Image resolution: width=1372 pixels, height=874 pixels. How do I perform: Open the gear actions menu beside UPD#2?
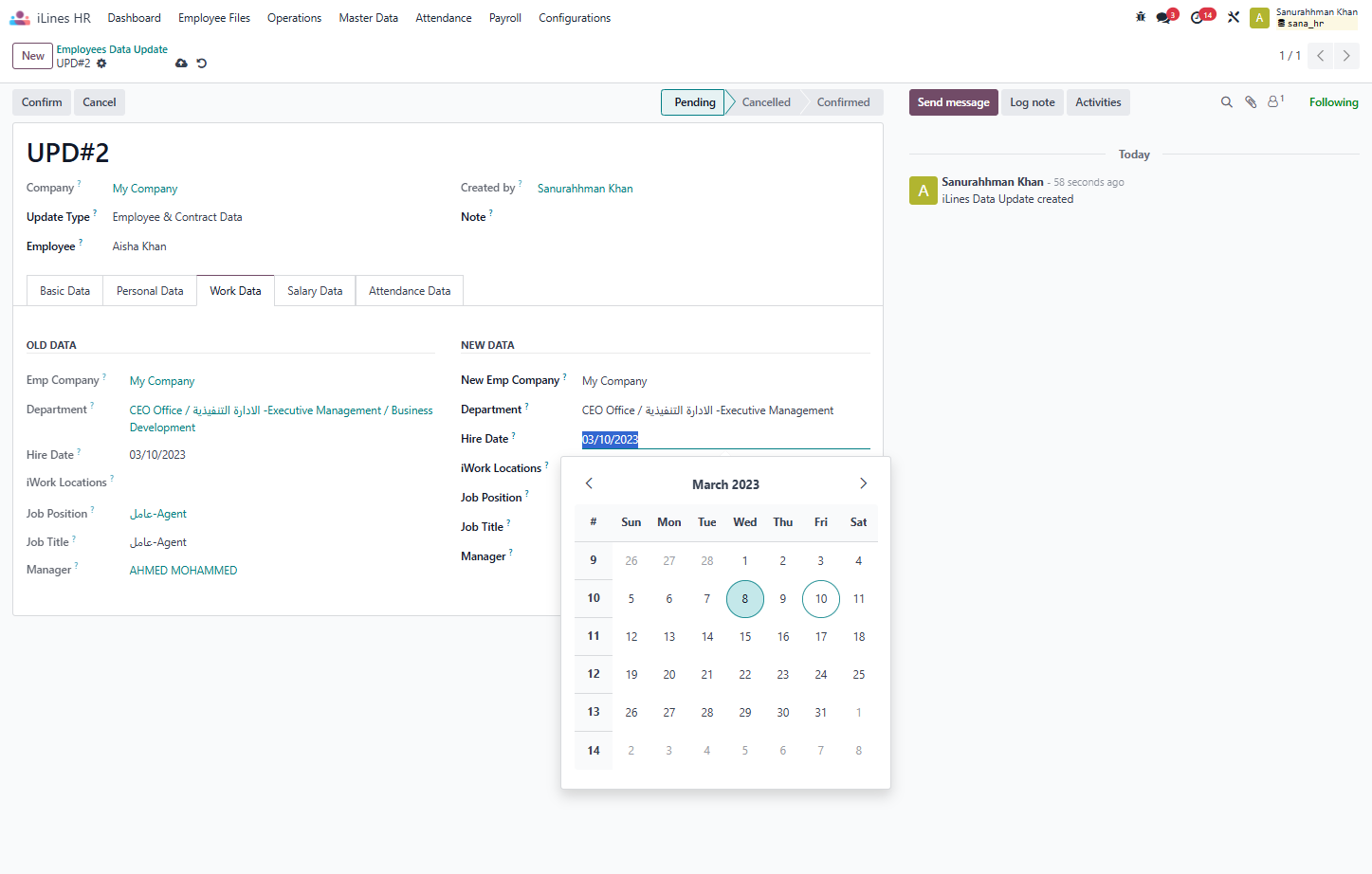click(101, 64)
